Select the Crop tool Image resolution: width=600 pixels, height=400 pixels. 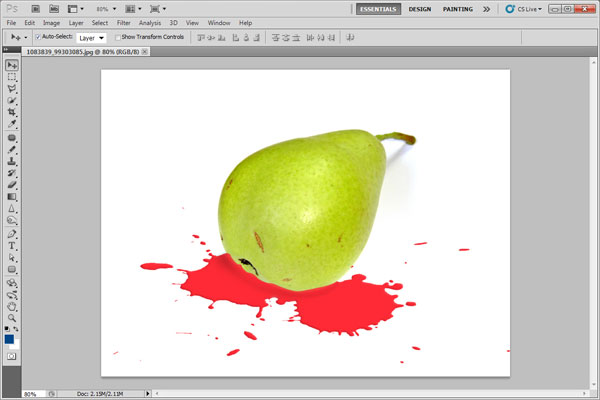(12, 113)
